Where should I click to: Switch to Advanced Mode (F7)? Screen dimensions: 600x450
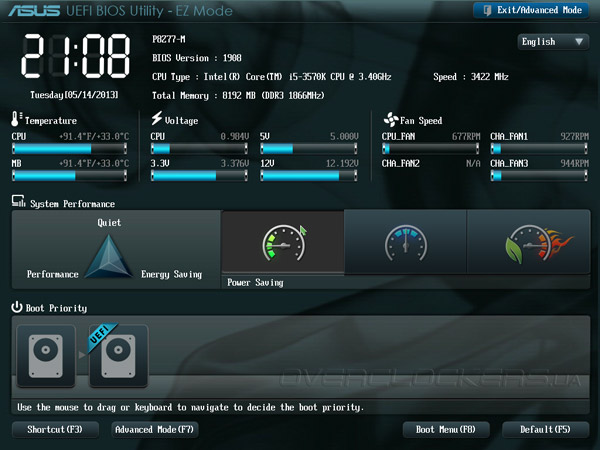(155, 429)
